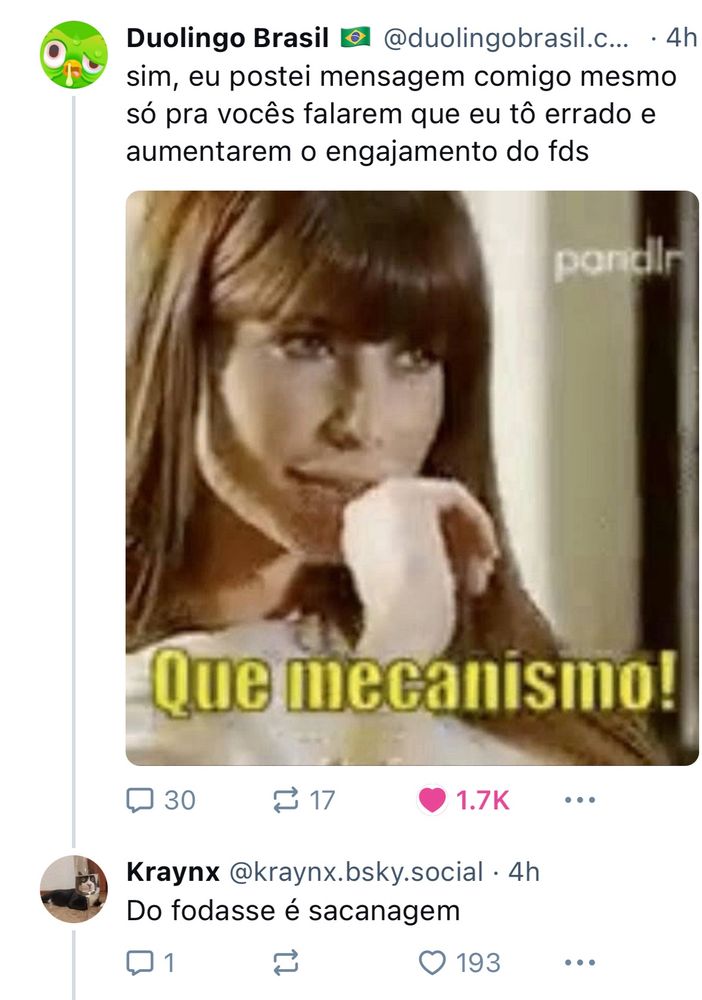Open the Kraynx display name
Screen dimensions: 702x1000
coord(173,872)
